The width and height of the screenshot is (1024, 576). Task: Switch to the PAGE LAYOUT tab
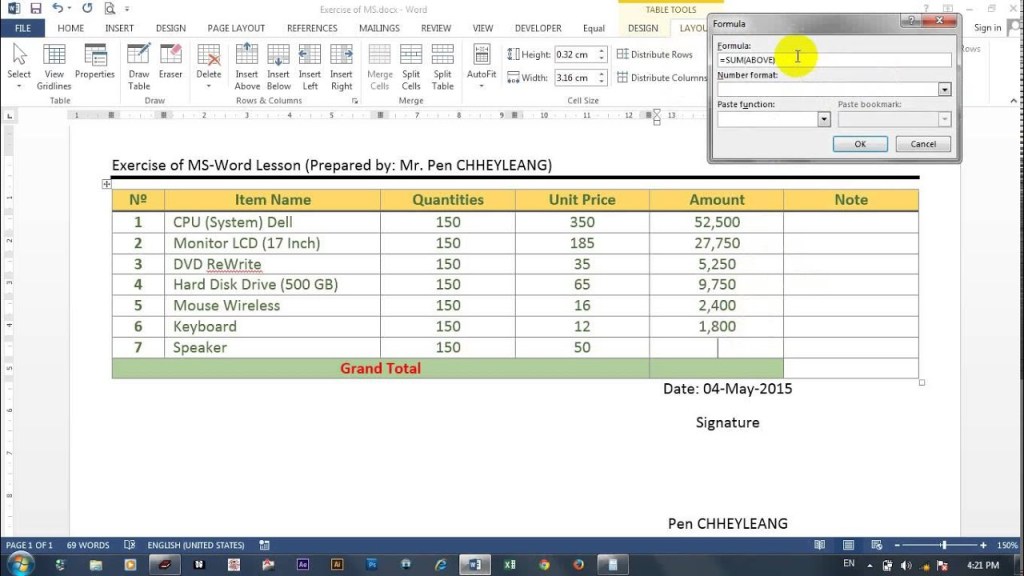pyautogui.click(x=236, y=29)
